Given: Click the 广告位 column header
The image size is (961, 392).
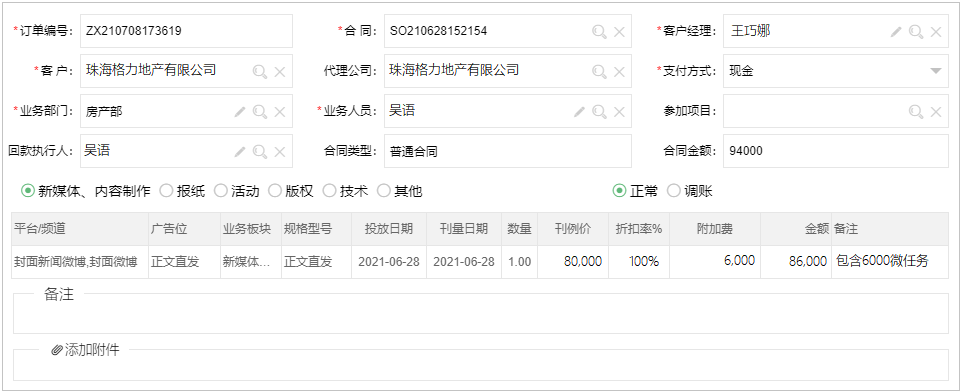Looking at the screenshot, I should coord(184,229).
